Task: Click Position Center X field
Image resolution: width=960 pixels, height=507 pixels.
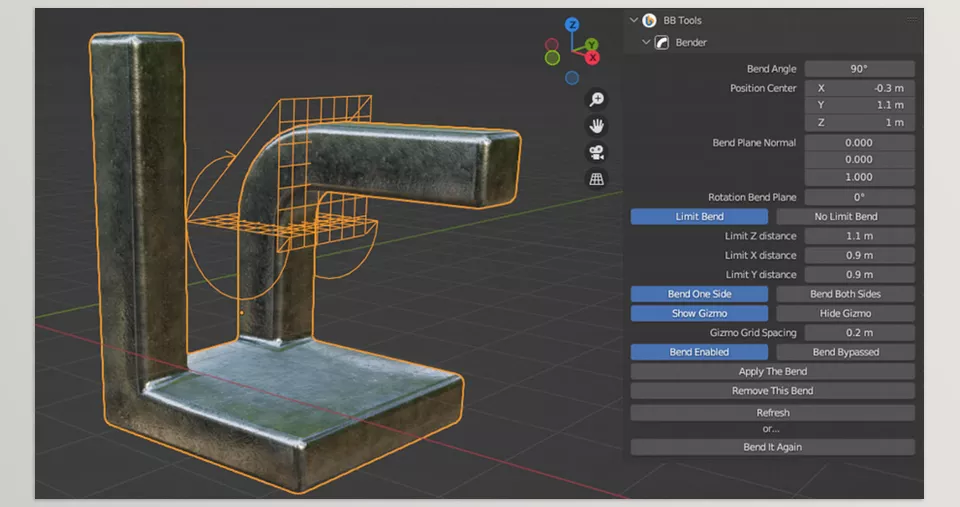Action: pyautogui.click(x=860, y=88)
